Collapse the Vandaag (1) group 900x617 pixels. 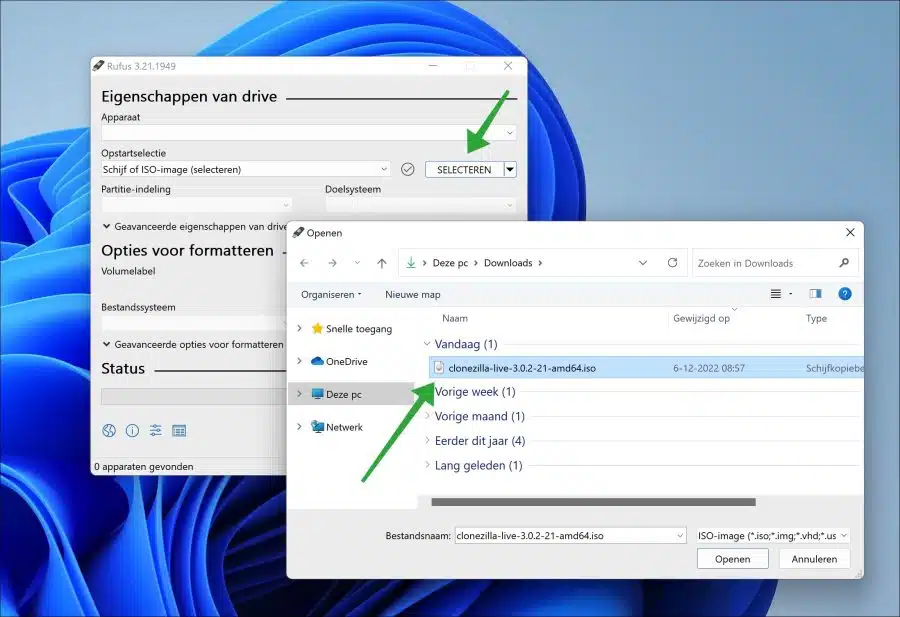pyautogui.click(x=427, y=344)
